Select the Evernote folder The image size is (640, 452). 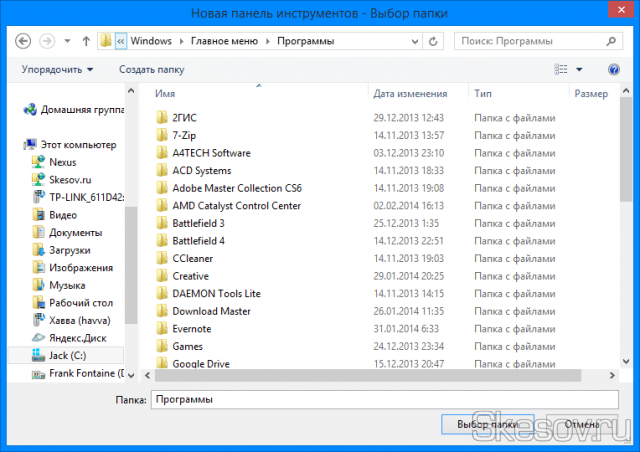click(191, 328)
